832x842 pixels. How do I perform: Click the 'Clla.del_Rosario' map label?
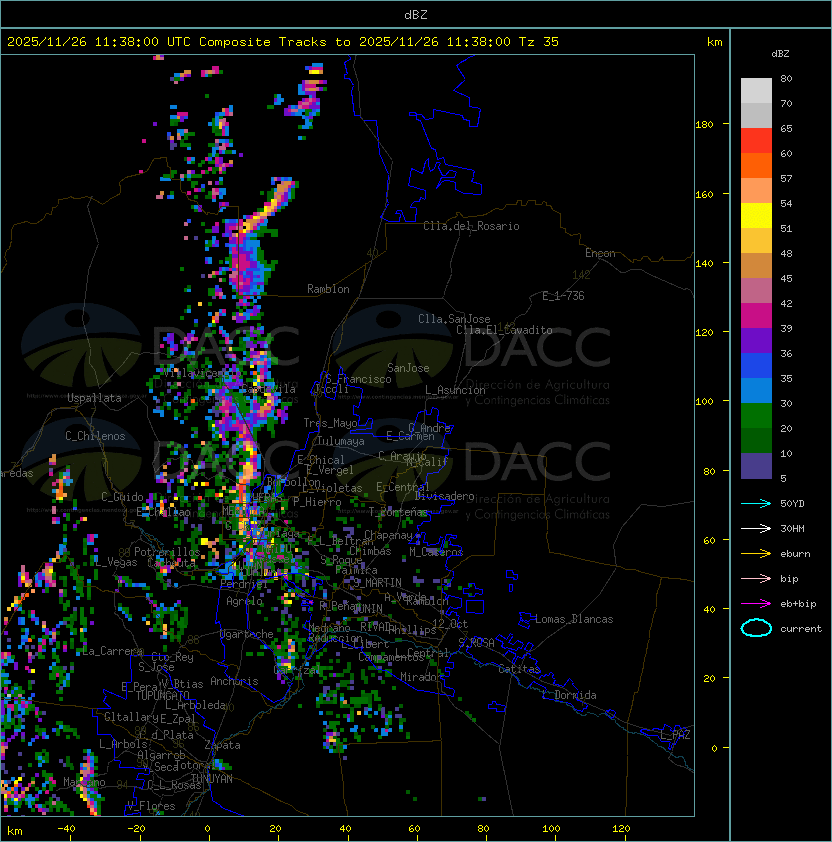[x=471, y=226]
